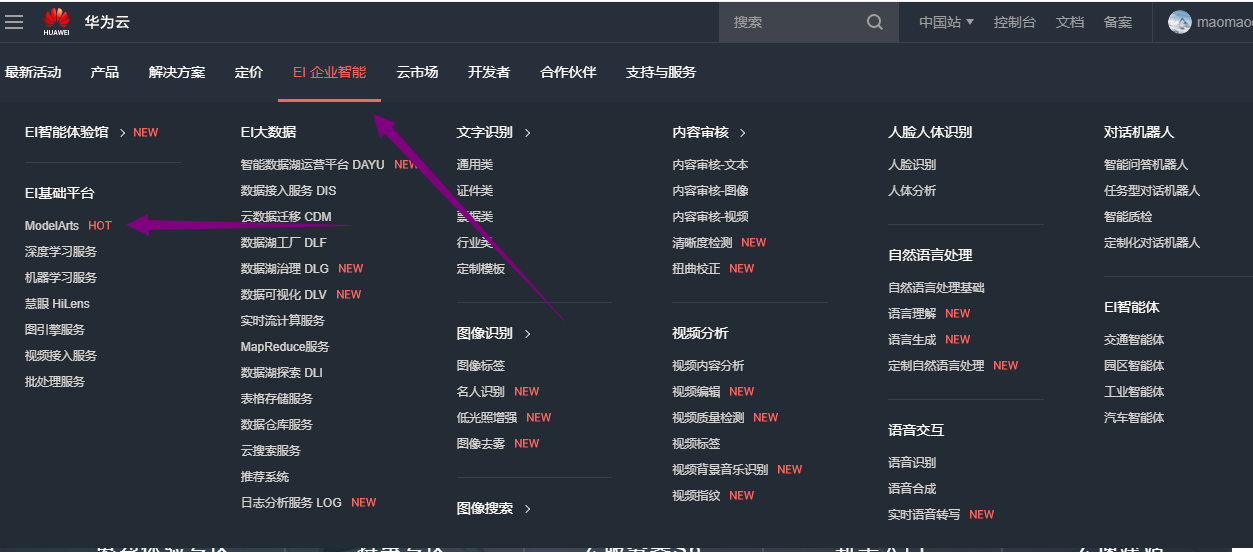The height and width of the screenshot is (552, 1253).
Task: Open 云搜索服务 link
Action: click(x=271, y=450)
